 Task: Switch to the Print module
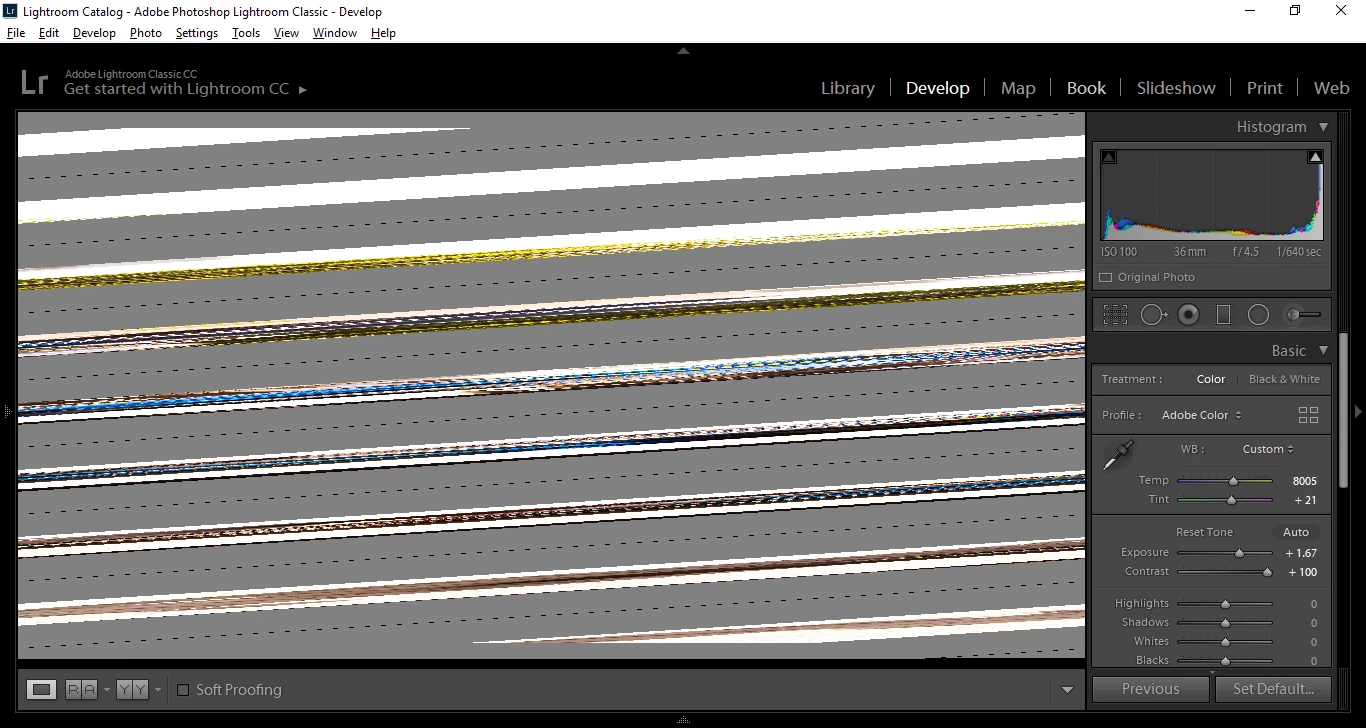click(x=1264, y=88)
